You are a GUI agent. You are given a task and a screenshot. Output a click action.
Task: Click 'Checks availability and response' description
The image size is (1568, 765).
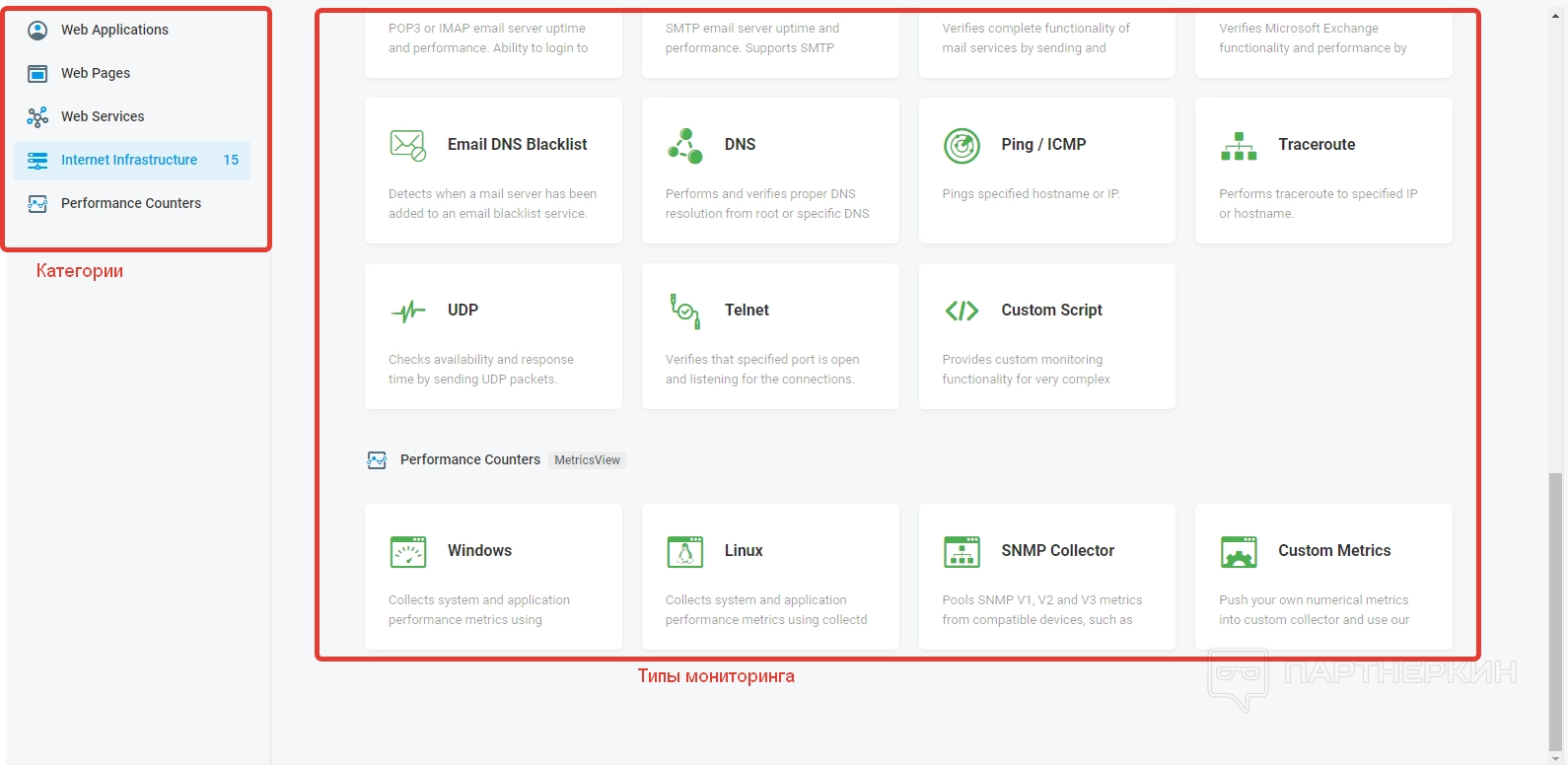point(481,369)
